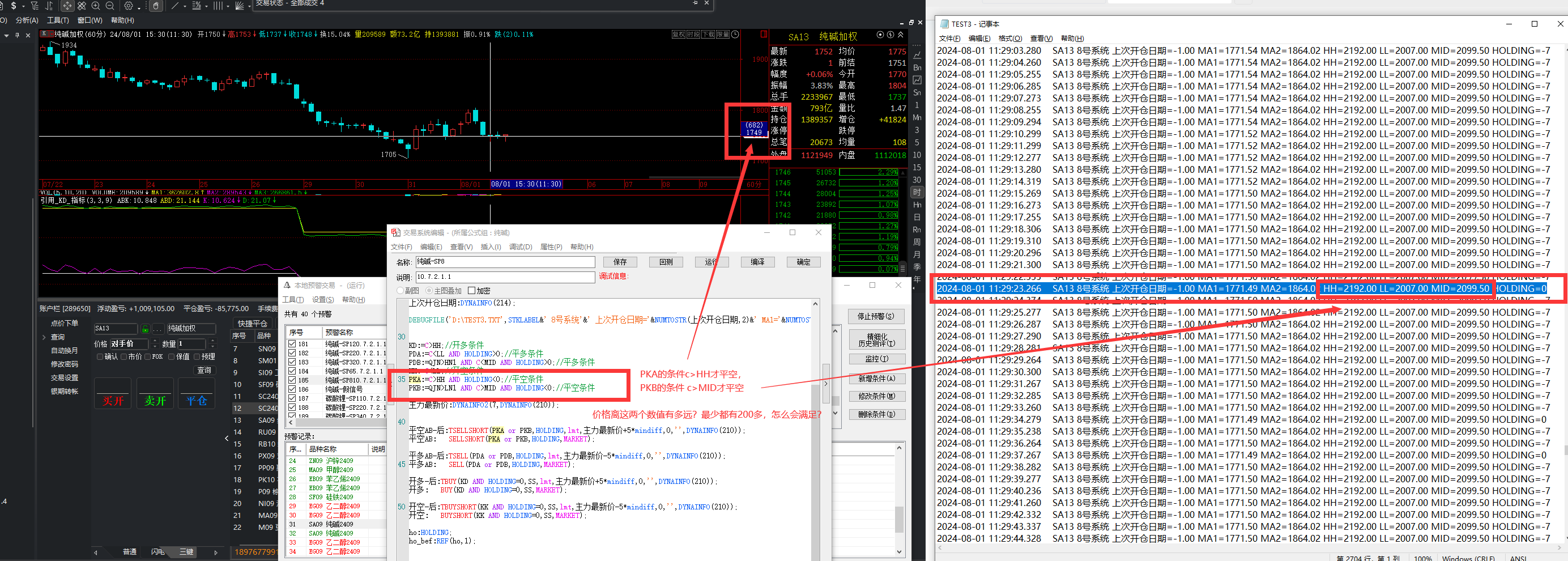
Task: Select the zoom-out magnifier tool
Action: [110, 6]
